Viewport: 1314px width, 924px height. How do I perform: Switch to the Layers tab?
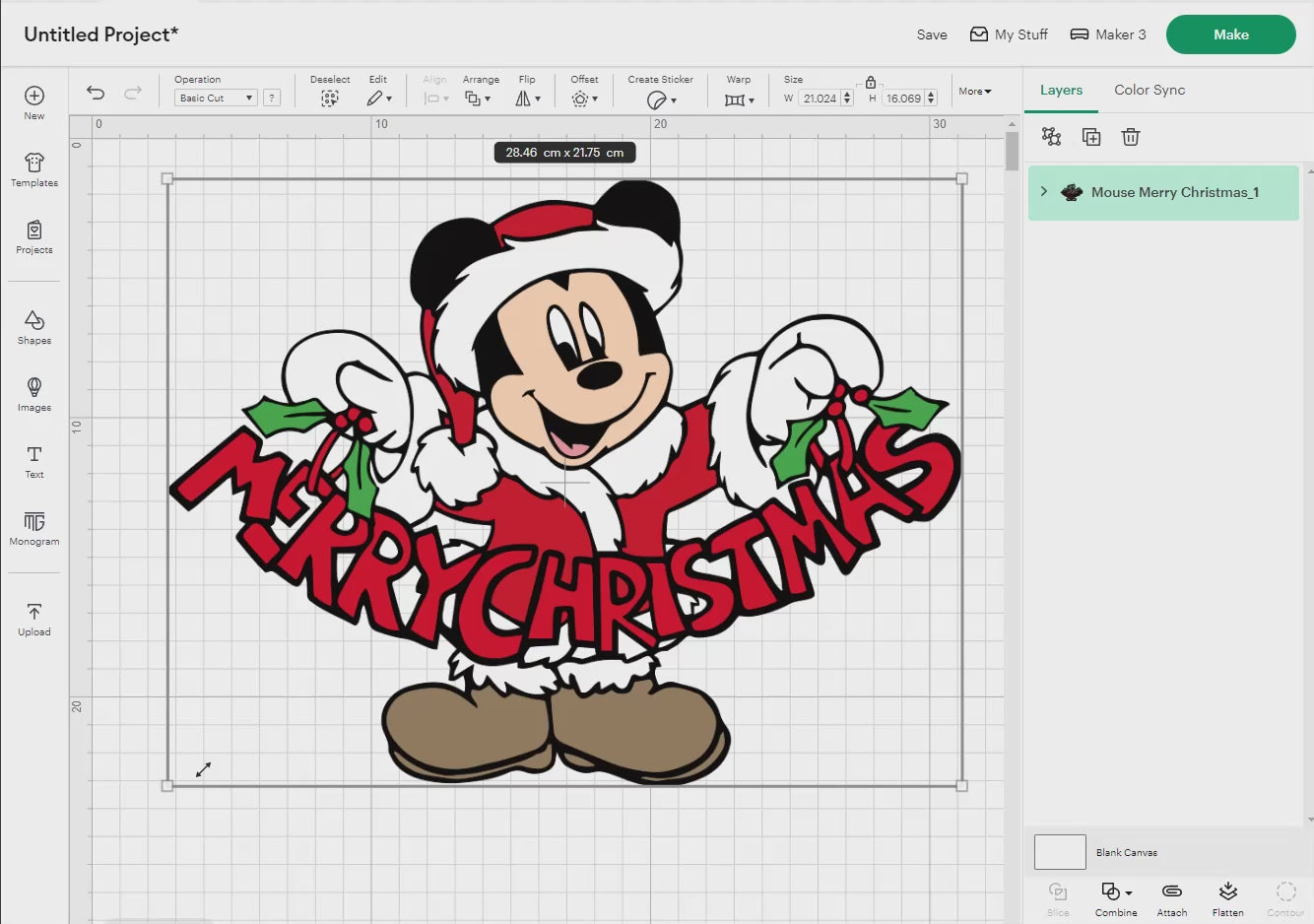[1061, 90]
